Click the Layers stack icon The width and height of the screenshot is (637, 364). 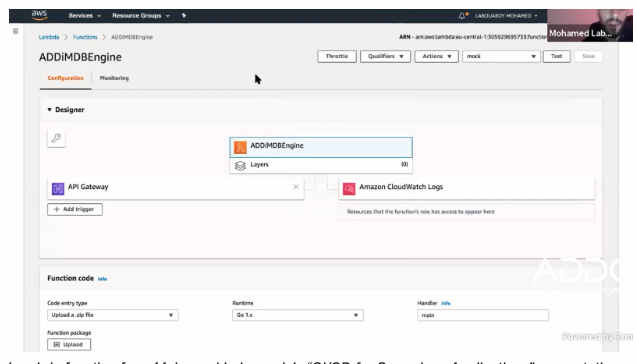240,165
